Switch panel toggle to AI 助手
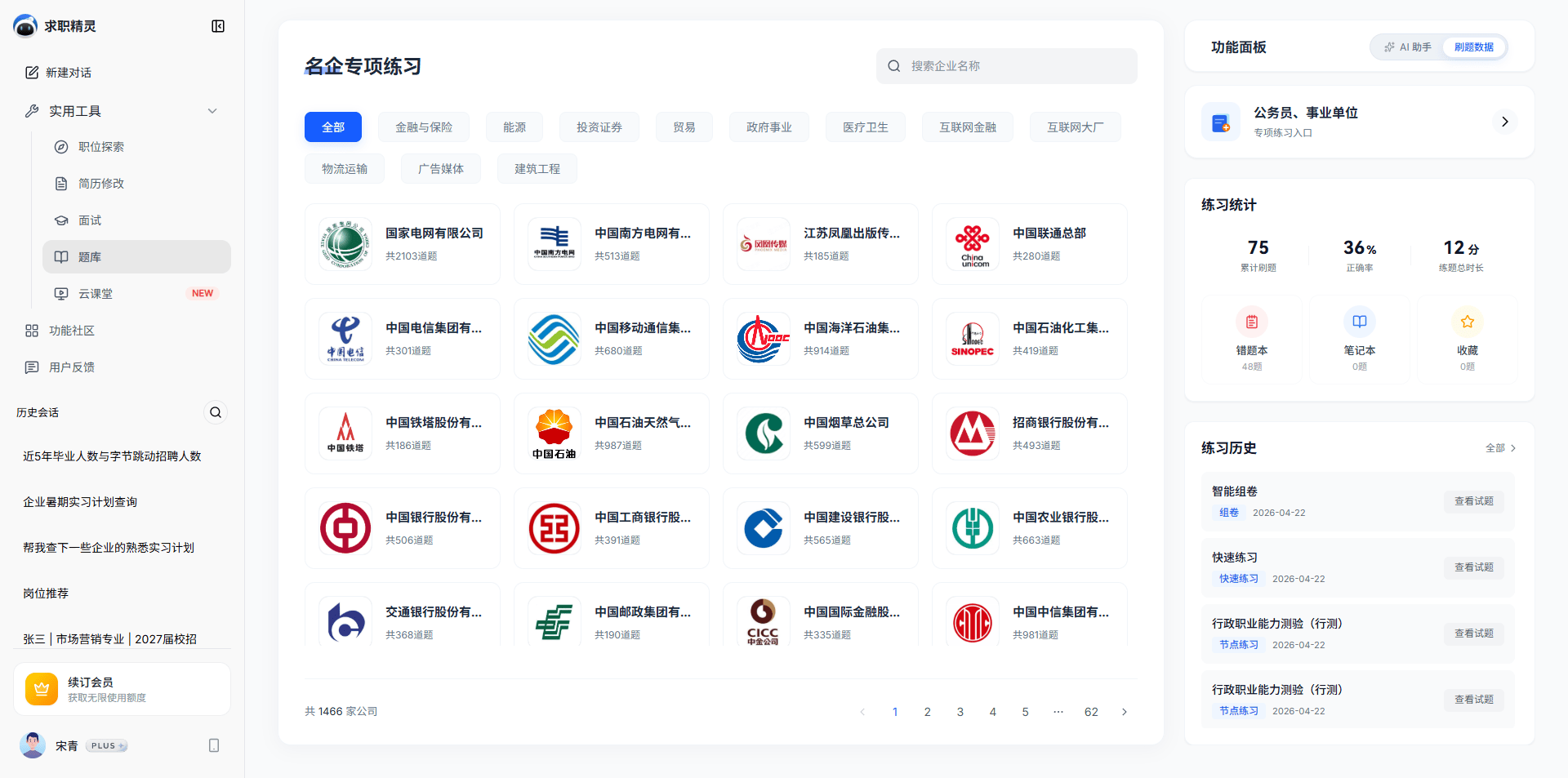 click(1408, 47)
